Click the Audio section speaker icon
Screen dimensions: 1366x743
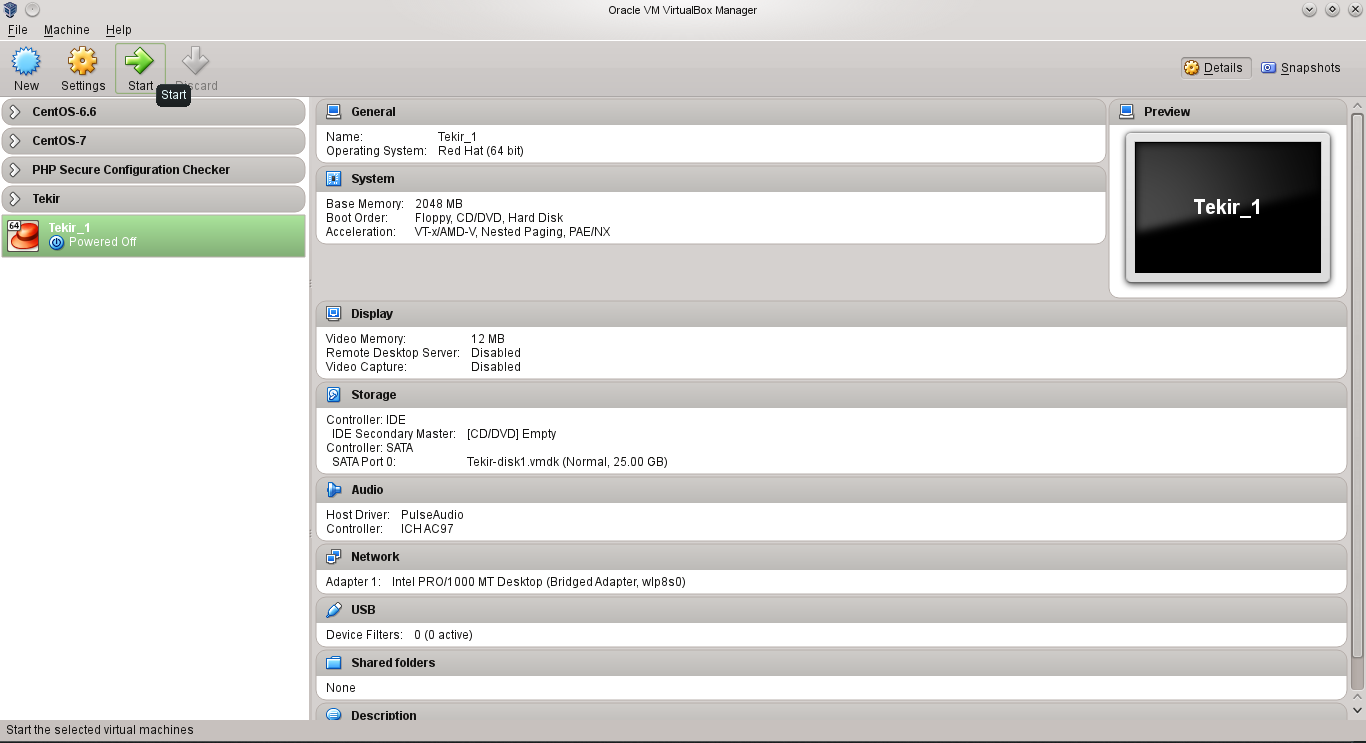point(334,490)
